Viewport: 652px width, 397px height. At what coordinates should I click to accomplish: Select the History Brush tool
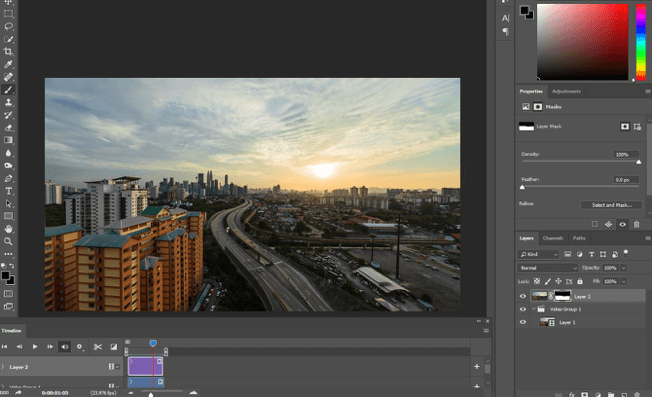(x=8, y=115)
